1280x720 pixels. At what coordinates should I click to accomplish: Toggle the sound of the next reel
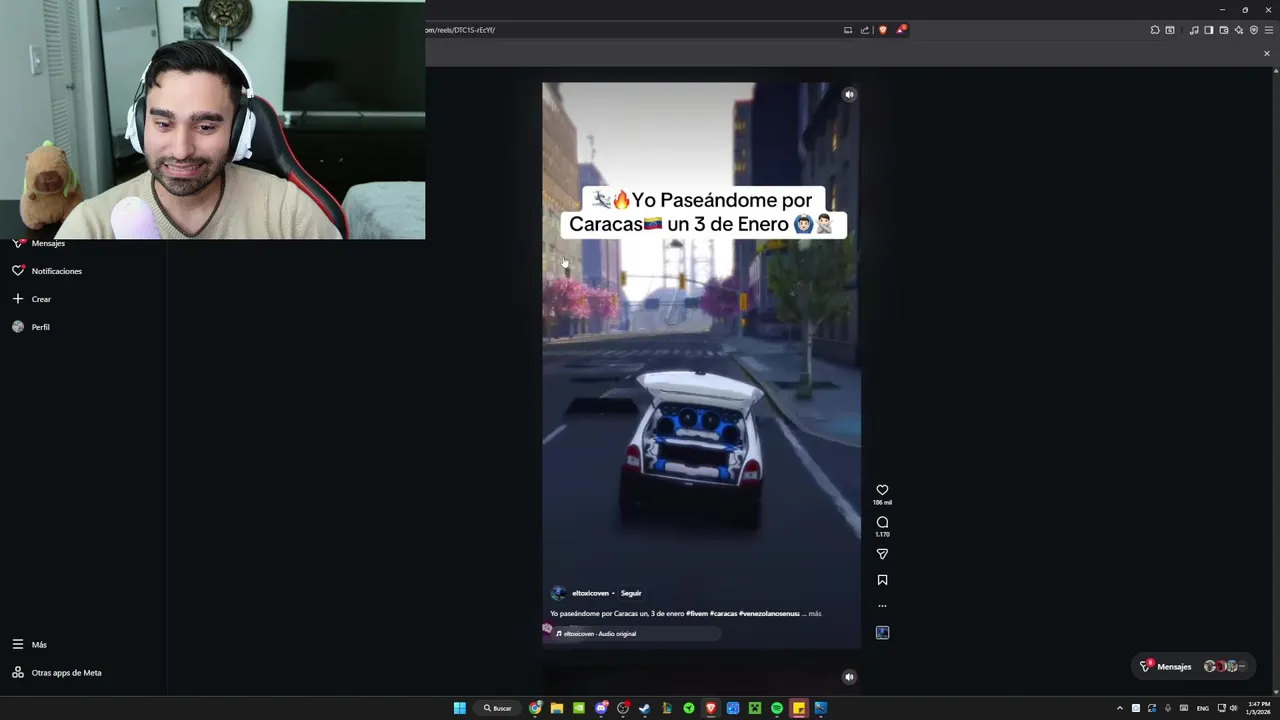pyautogui.click(x=849, y=677)
